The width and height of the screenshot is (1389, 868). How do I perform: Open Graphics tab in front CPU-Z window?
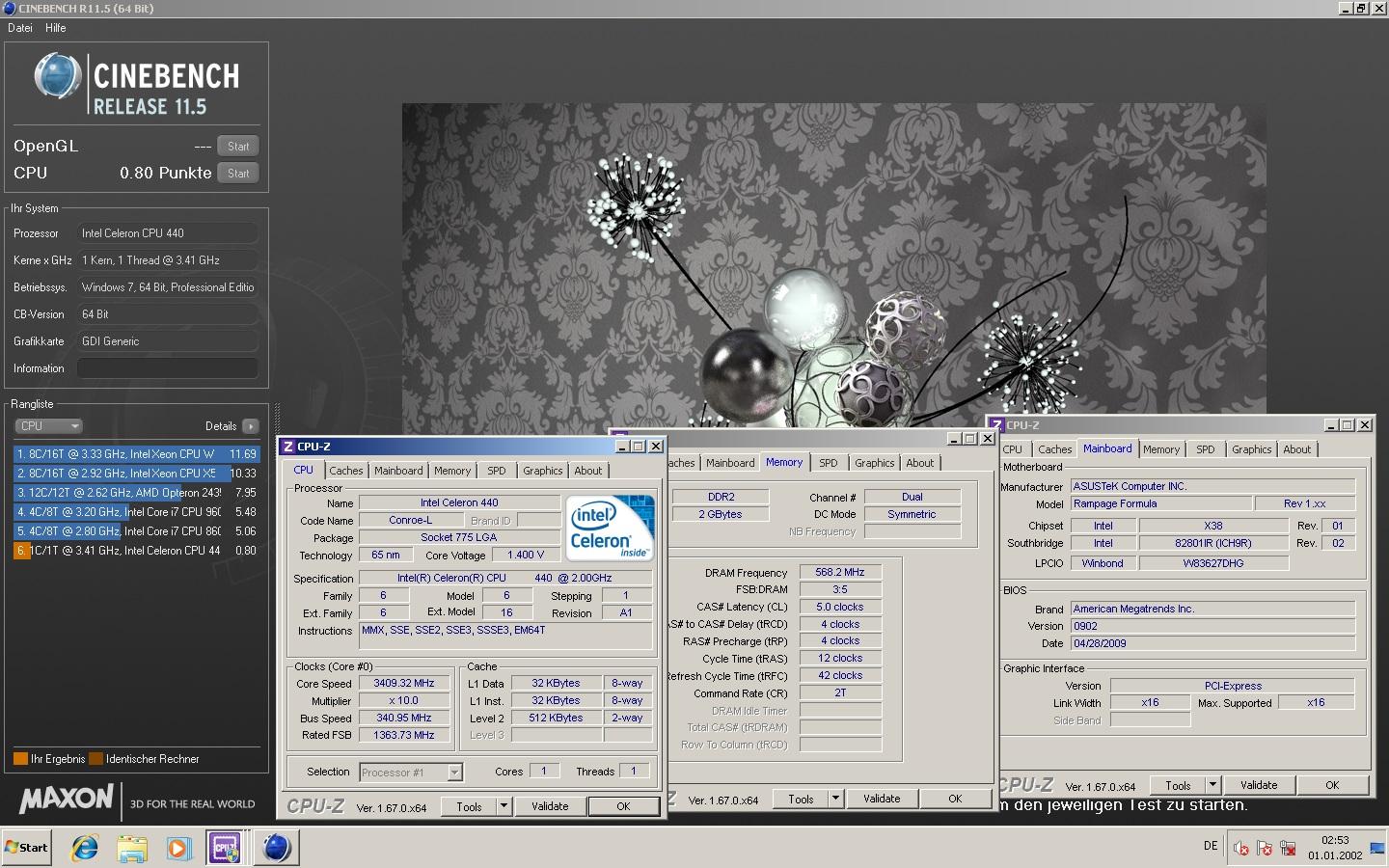pos(543,471)
